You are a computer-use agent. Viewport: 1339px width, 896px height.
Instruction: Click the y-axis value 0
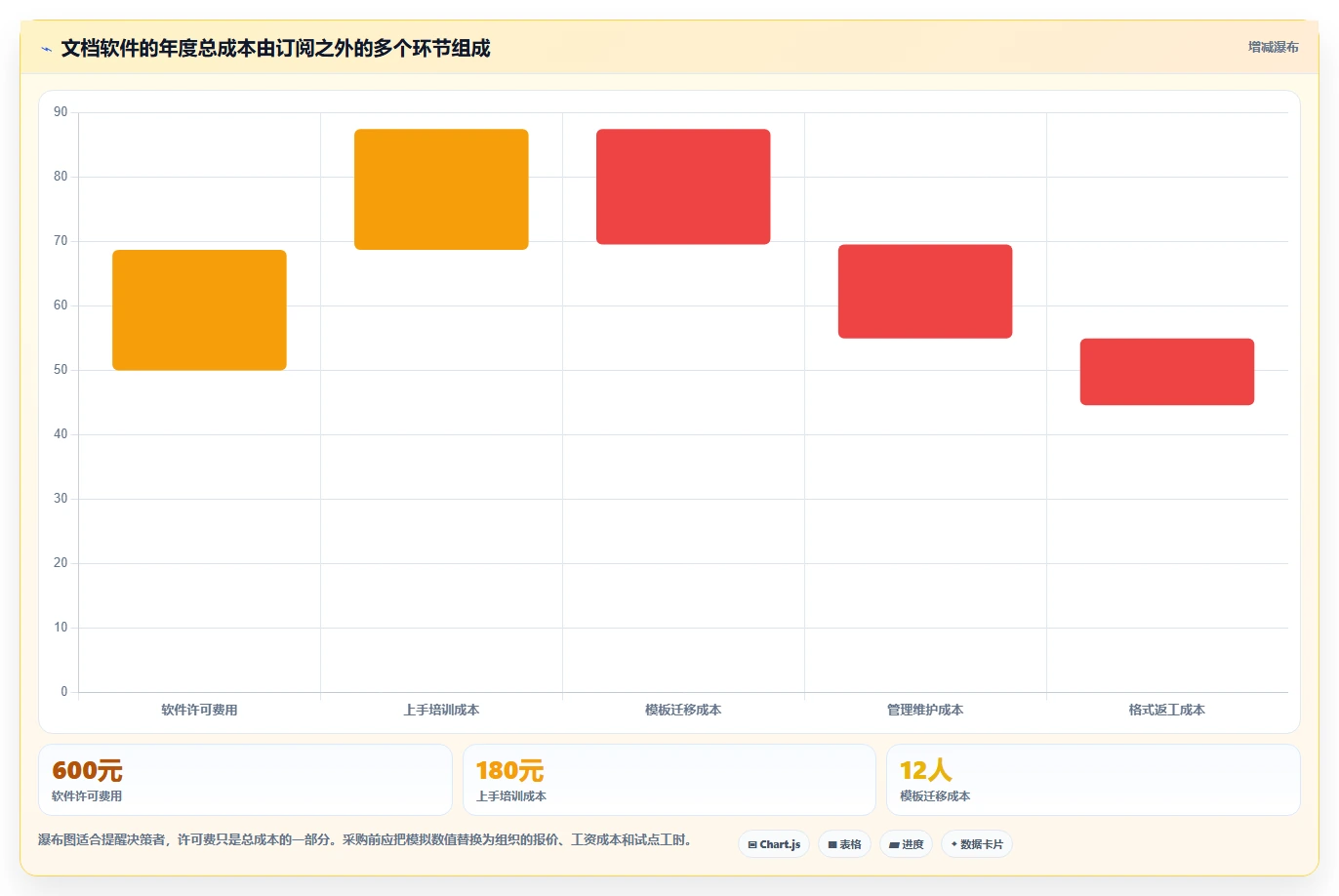64,692
